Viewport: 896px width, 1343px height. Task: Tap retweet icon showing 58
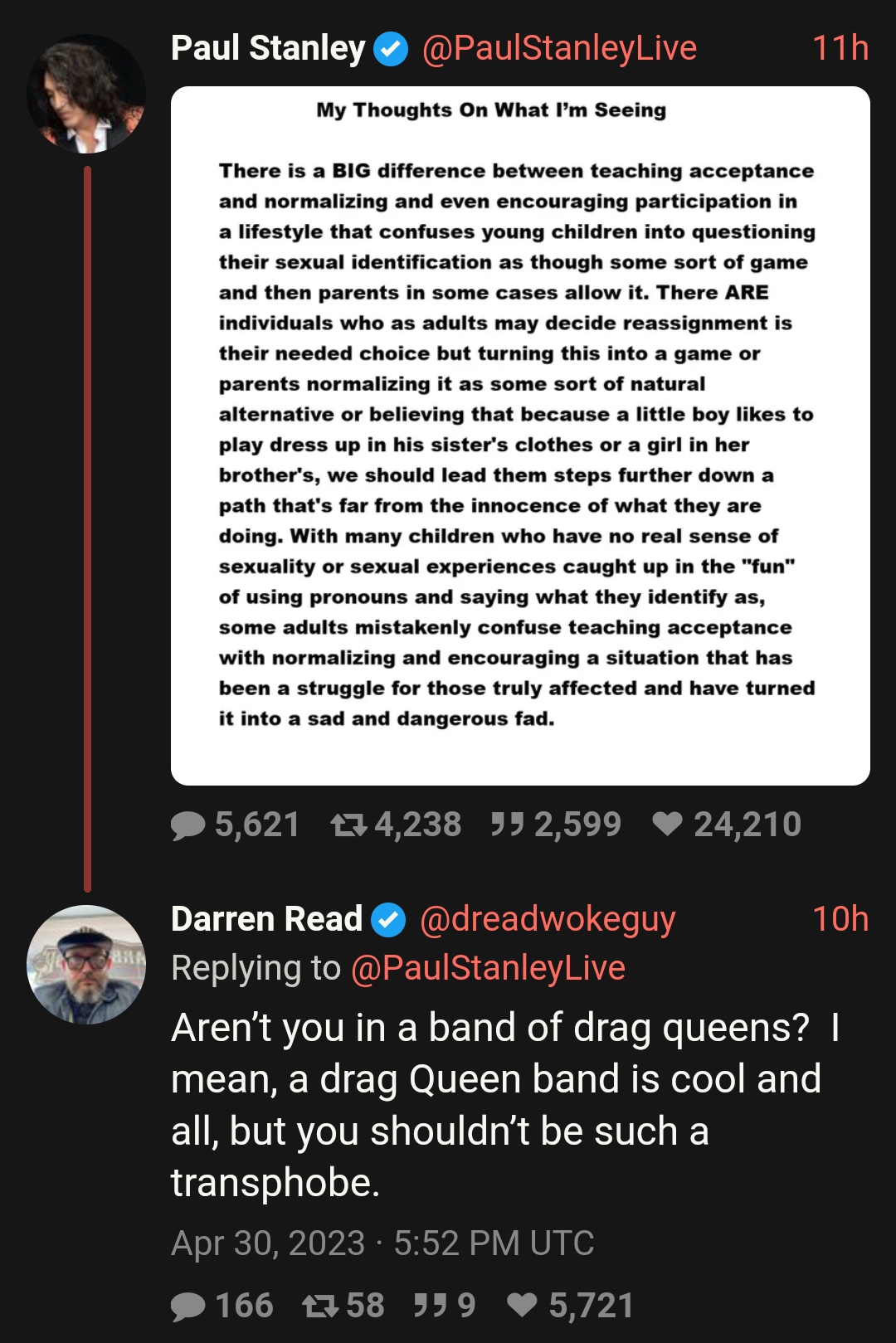(x=320, y=1307)
